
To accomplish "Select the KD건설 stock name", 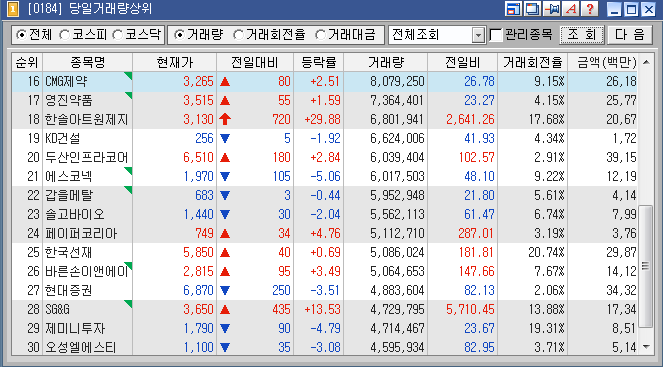I will 62,139.
